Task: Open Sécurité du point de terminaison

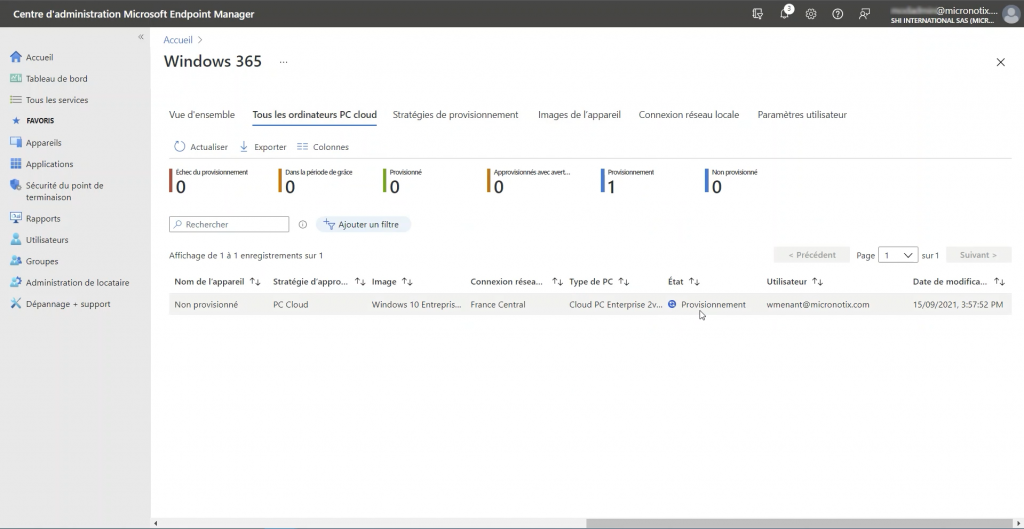Action: point(64,191)
